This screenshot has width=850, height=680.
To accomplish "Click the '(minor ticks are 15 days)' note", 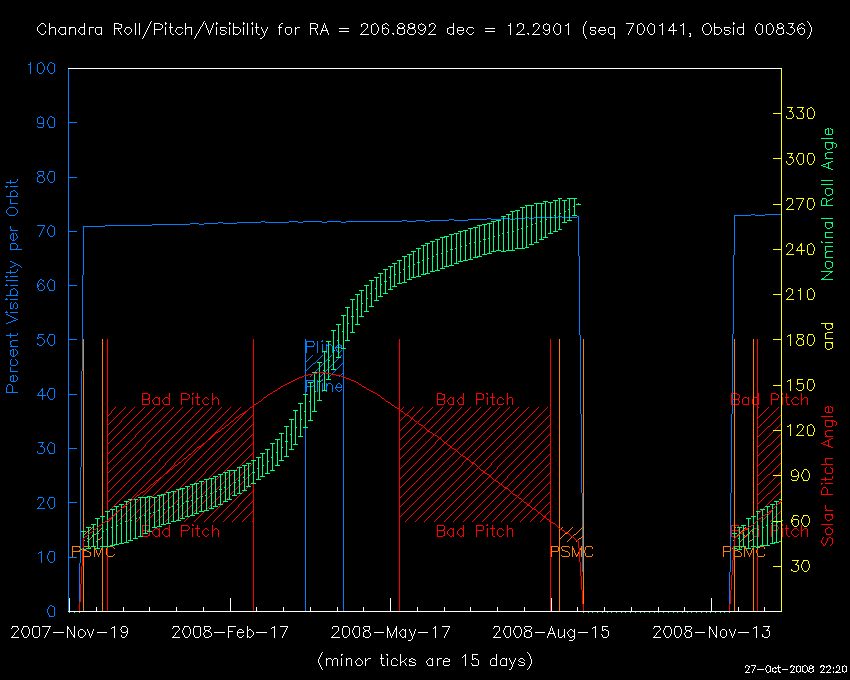I will point(424,661).
